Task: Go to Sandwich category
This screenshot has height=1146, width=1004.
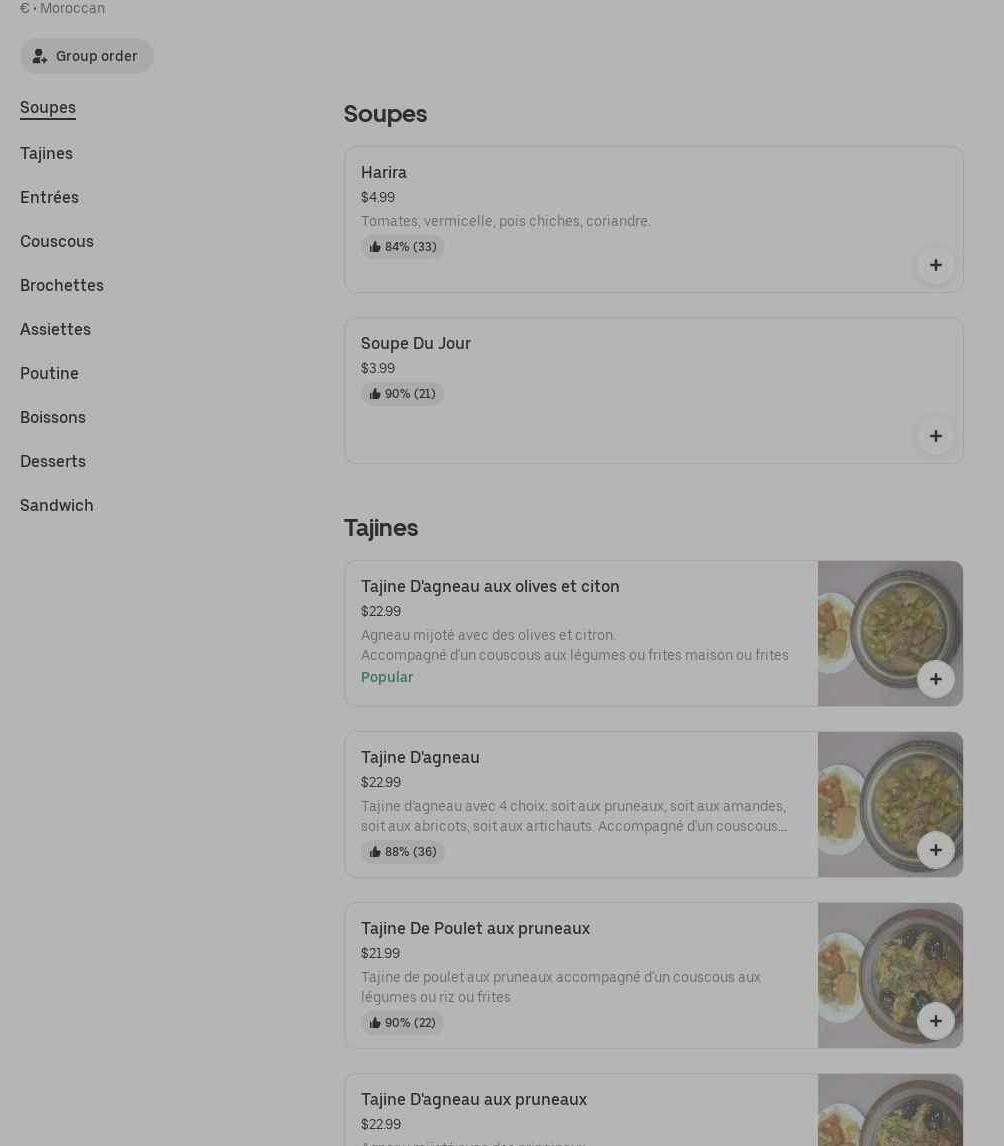Action: pos(57,505)
